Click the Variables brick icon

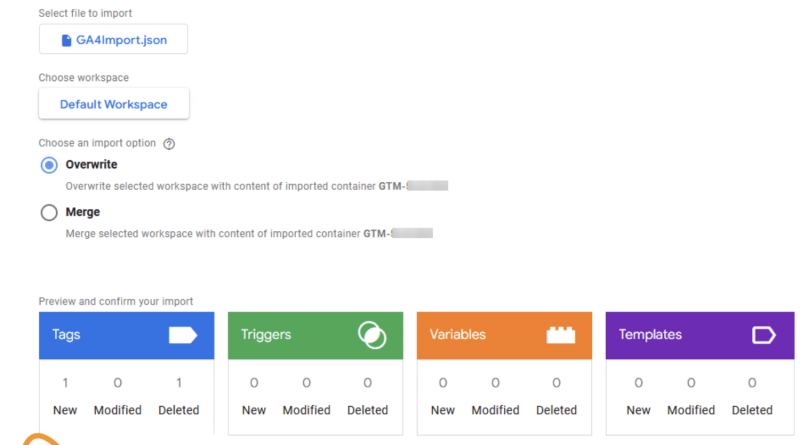pos(561,336)
